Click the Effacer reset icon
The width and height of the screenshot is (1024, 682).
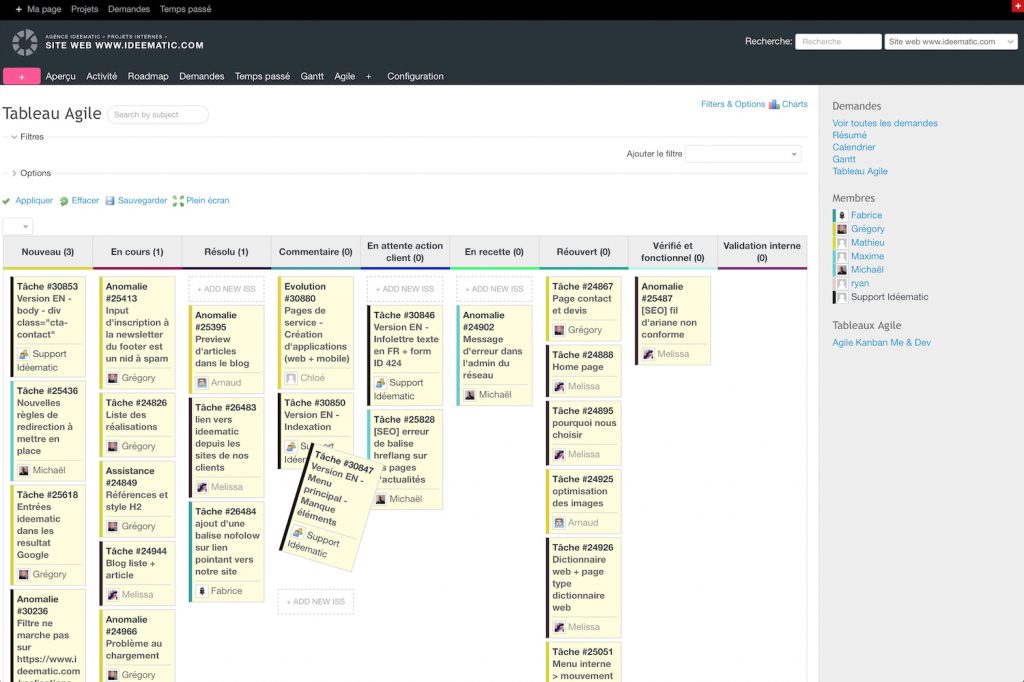[x=64, y=201]
